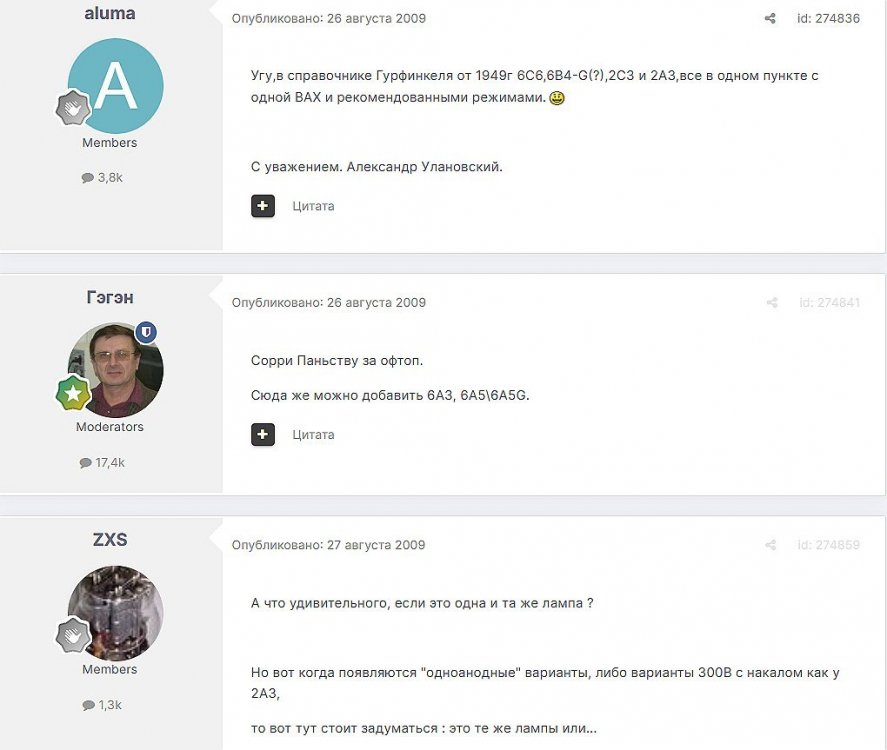Open post link id: 274836
Screen dimensions: 887x750
pos(828,18)
